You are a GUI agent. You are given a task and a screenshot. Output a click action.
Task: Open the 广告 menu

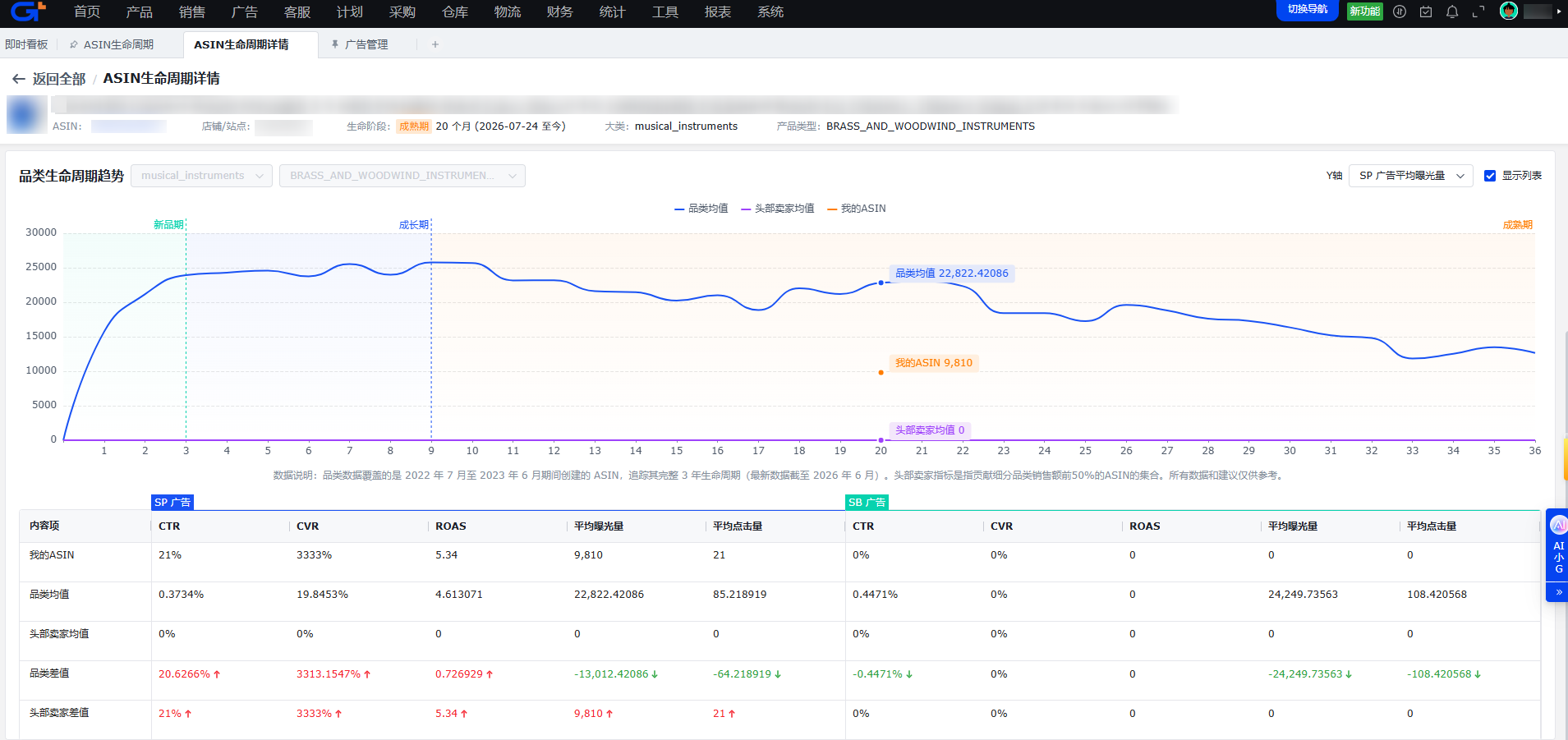tap(245, 11)
